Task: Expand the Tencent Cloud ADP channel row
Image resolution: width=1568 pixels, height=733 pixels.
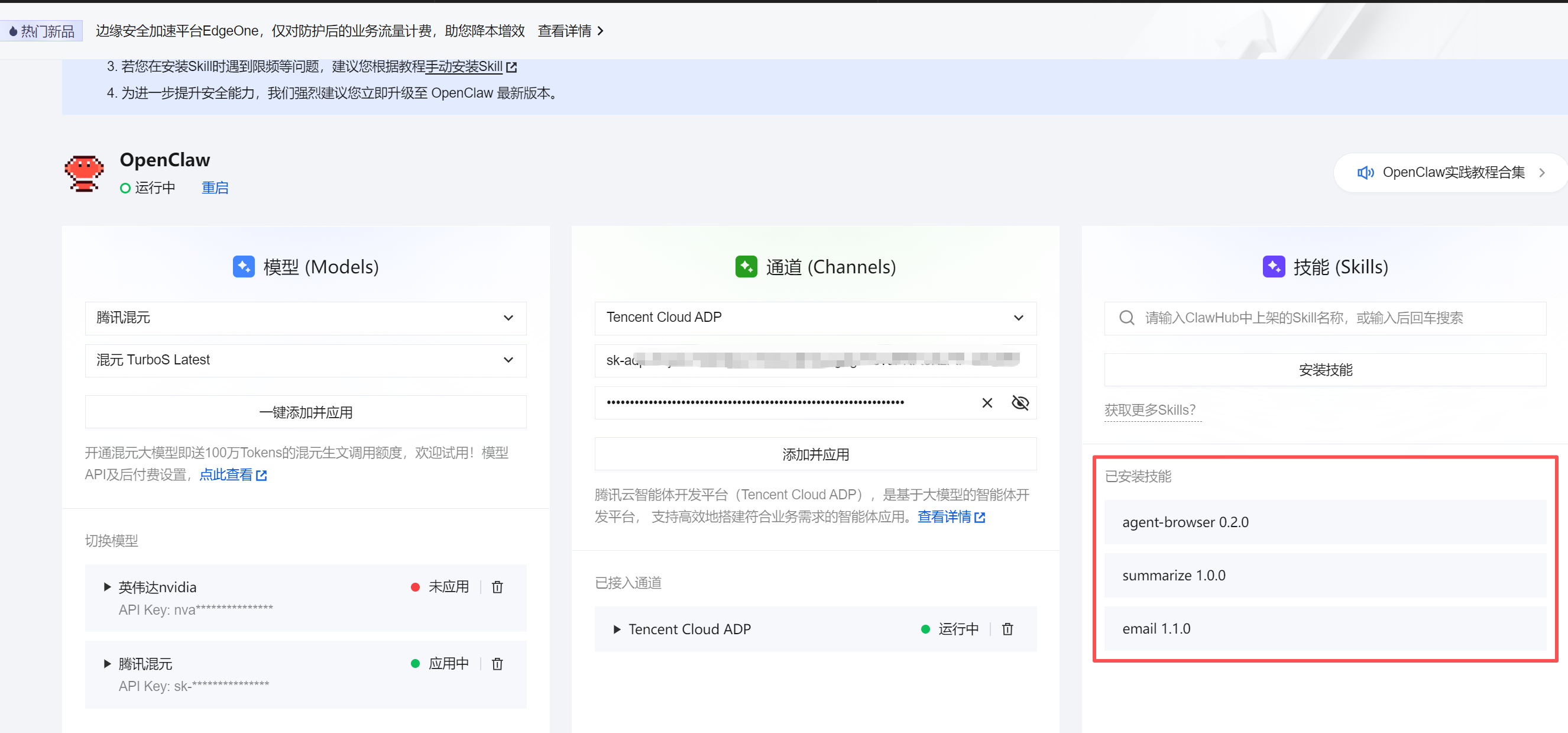Action: point(617,629)
